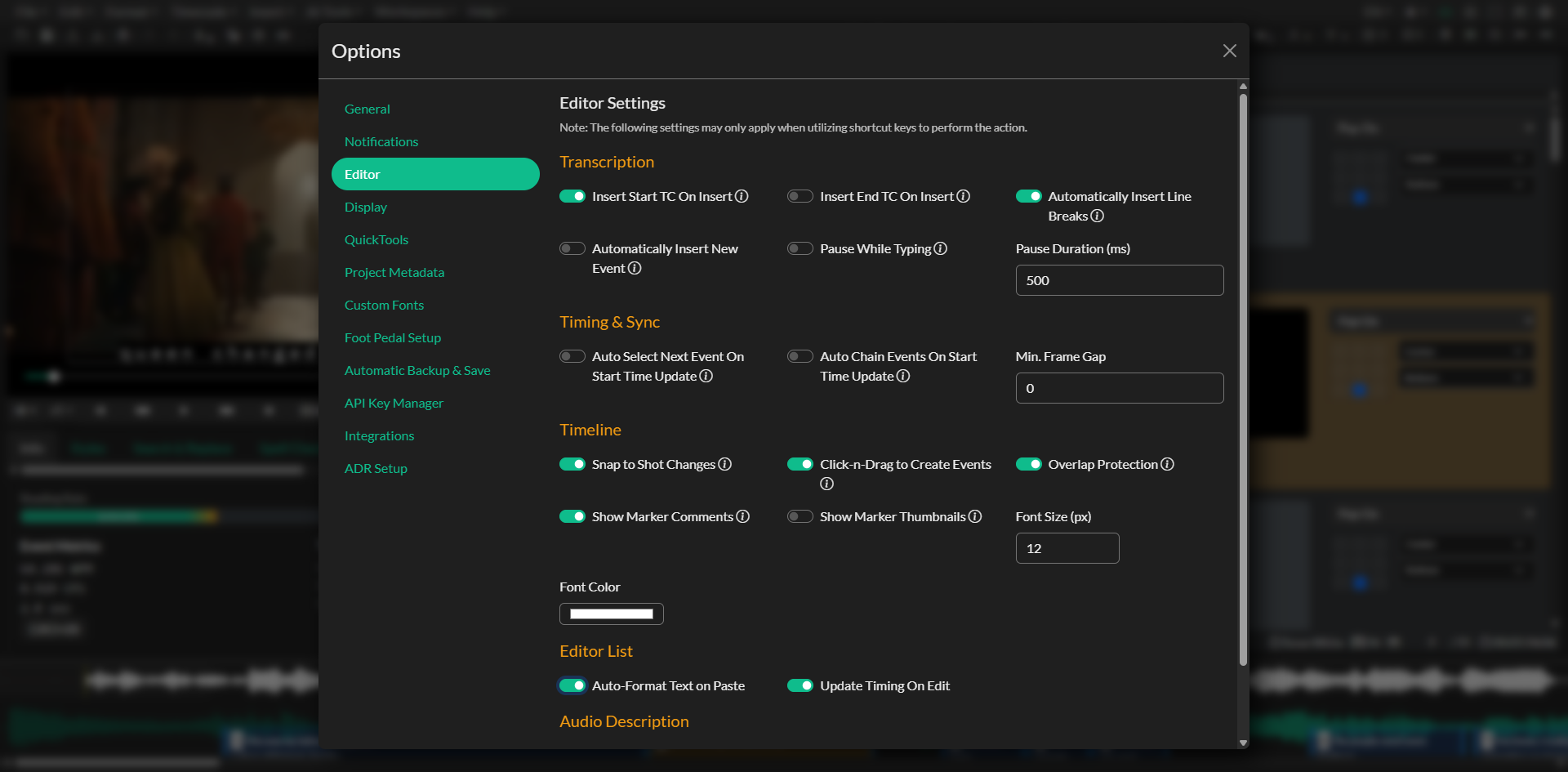This screenshot has width=1568, height=772.
Task: Turn off Show Marker Comments toggle
Action: pos(572,516)
